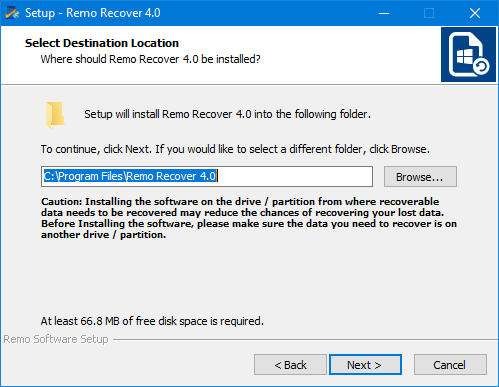Close the Setup window with X
This screenshot has width=499, height=387.
(x=475, y=13)
